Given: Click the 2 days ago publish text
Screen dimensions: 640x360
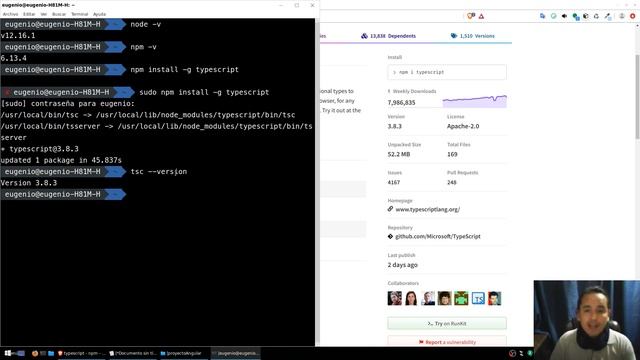Looking at the screenshot, I should [x=402, y=265].
